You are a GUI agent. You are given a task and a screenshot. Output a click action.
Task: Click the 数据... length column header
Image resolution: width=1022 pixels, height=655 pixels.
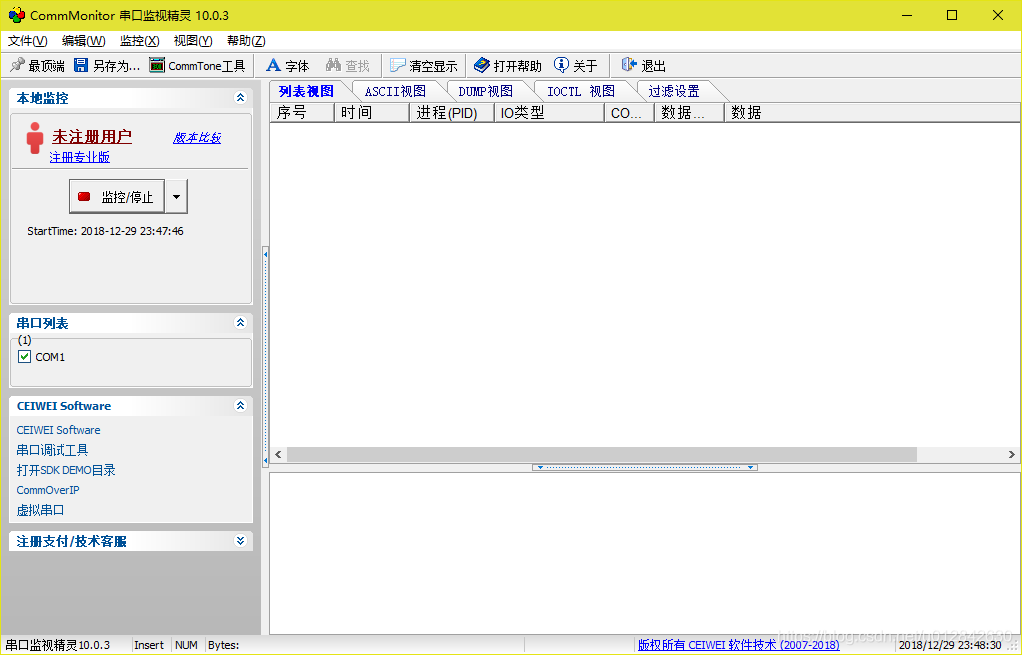pyautogui.click(x=690, y=113)
